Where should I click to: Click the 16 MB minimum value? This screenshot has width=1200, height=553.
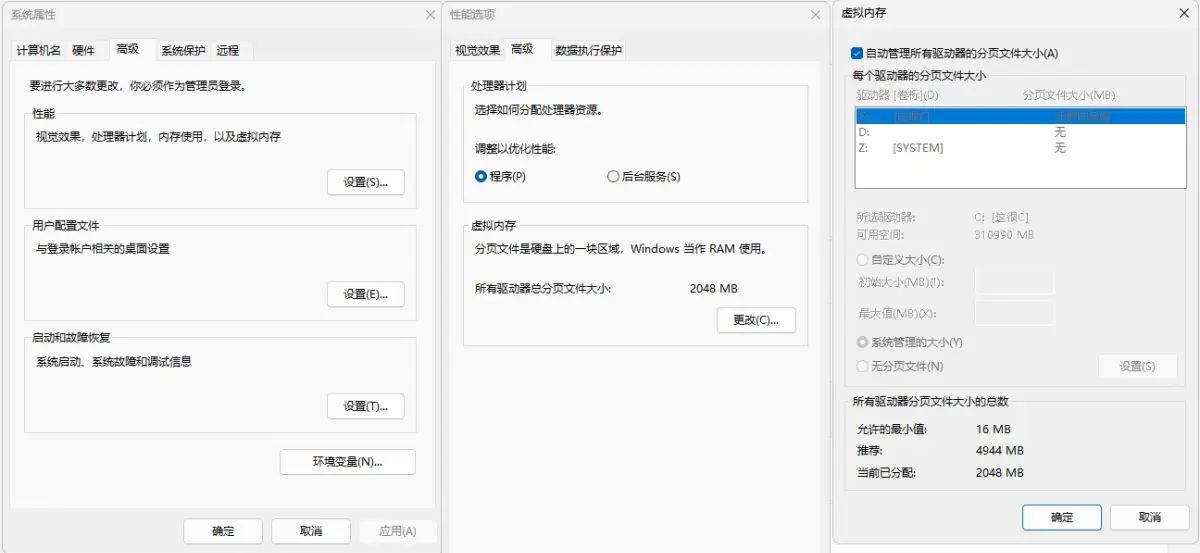[995, 429]
